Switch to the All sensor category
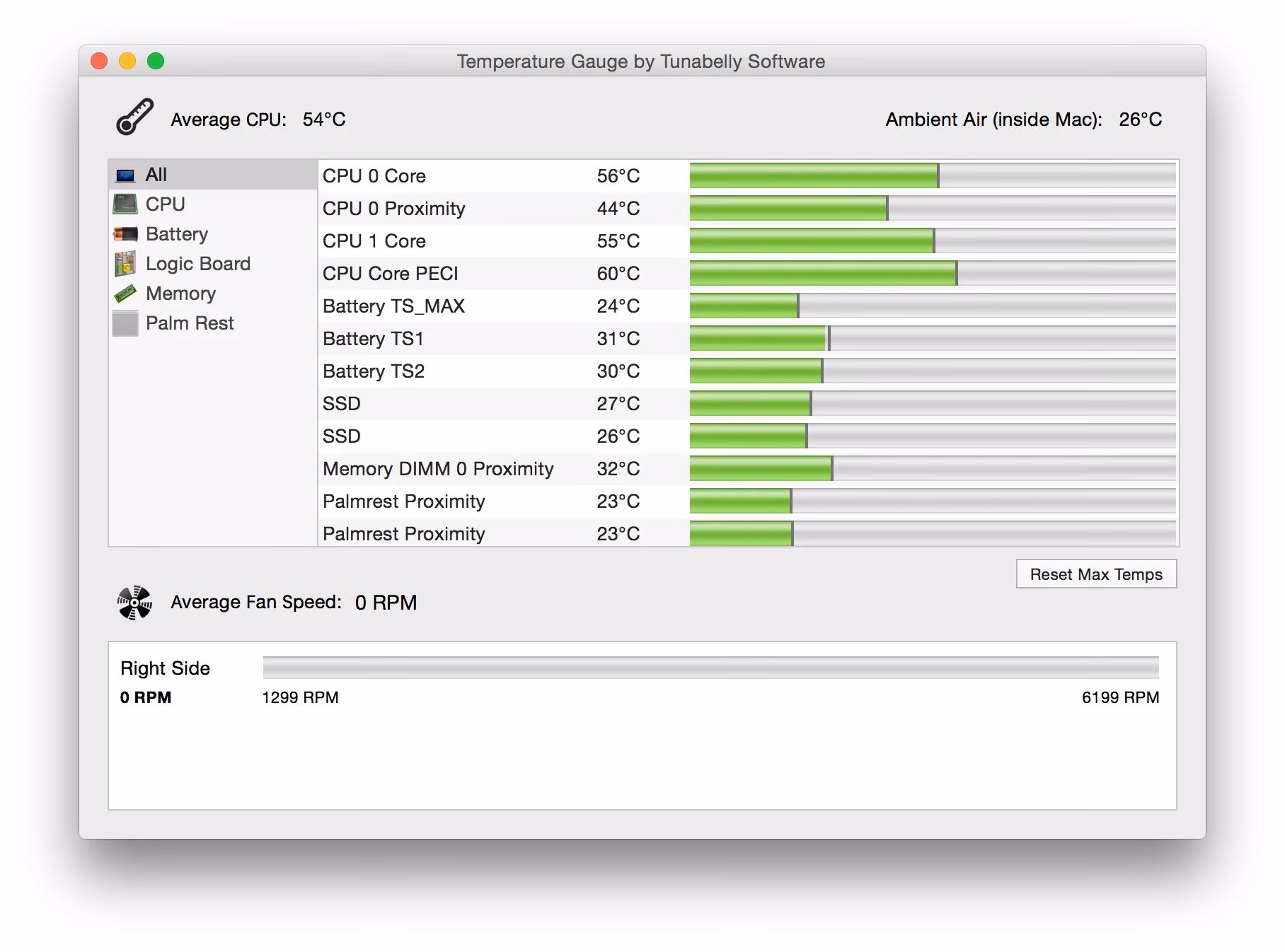The width and height of the screenshot is (1285, 952). click(x=157, y=174)
